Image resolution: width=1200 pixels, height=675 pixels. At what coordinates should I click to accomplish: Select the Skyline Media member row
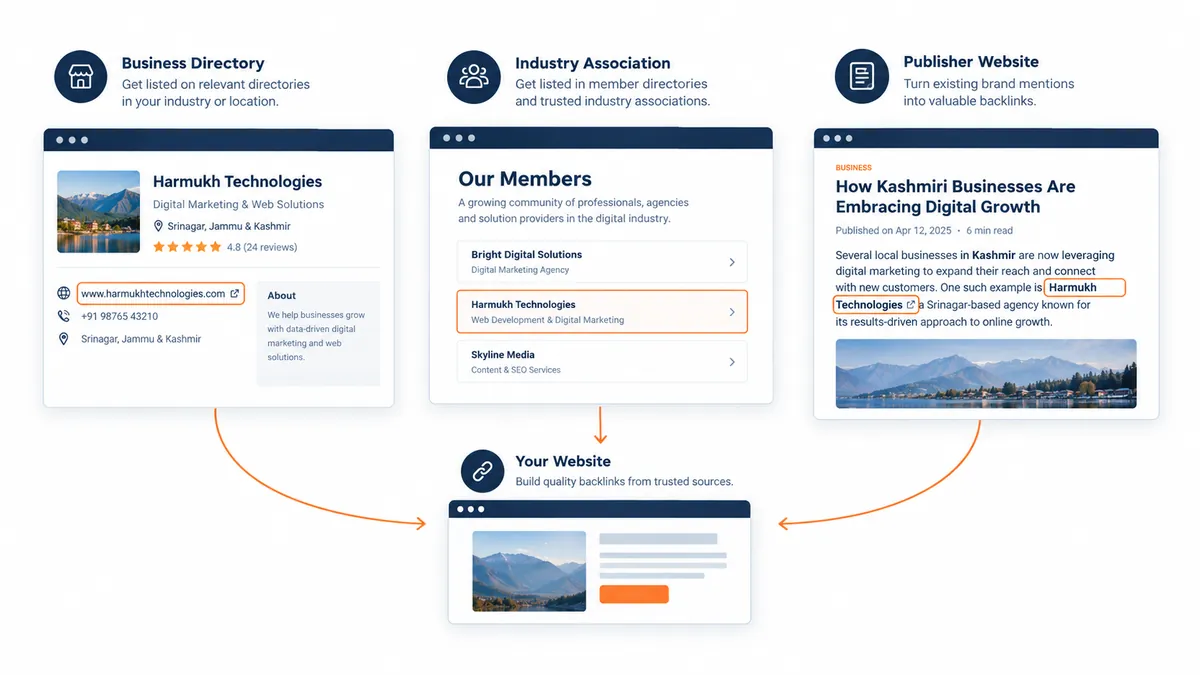[602, 362]
